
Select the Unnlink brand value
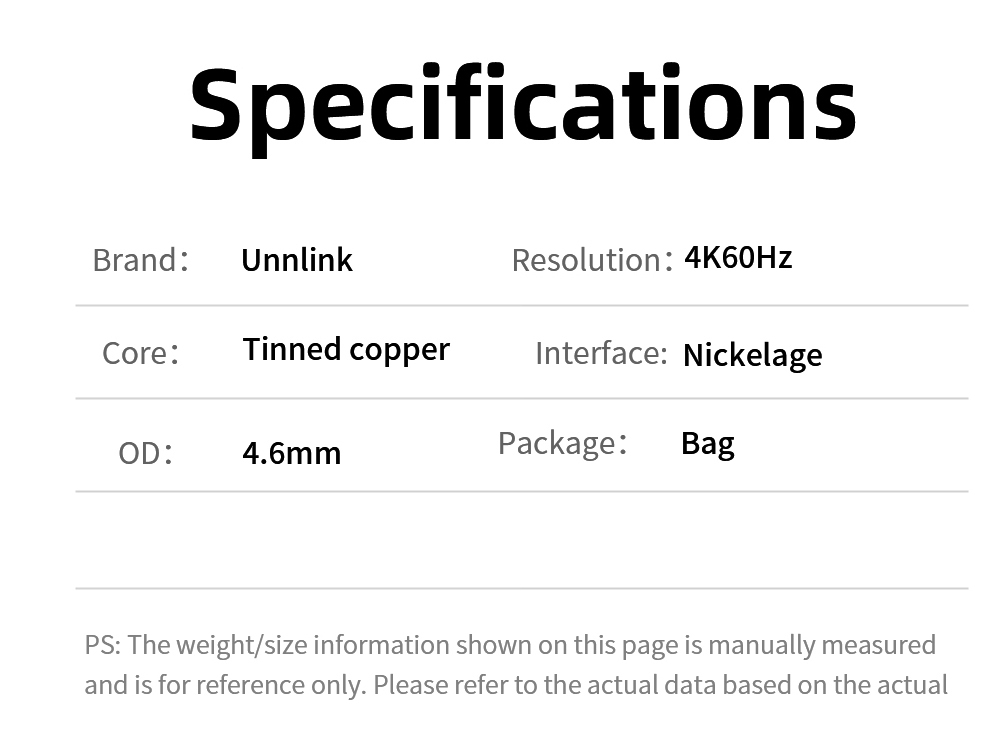point(297,260)
